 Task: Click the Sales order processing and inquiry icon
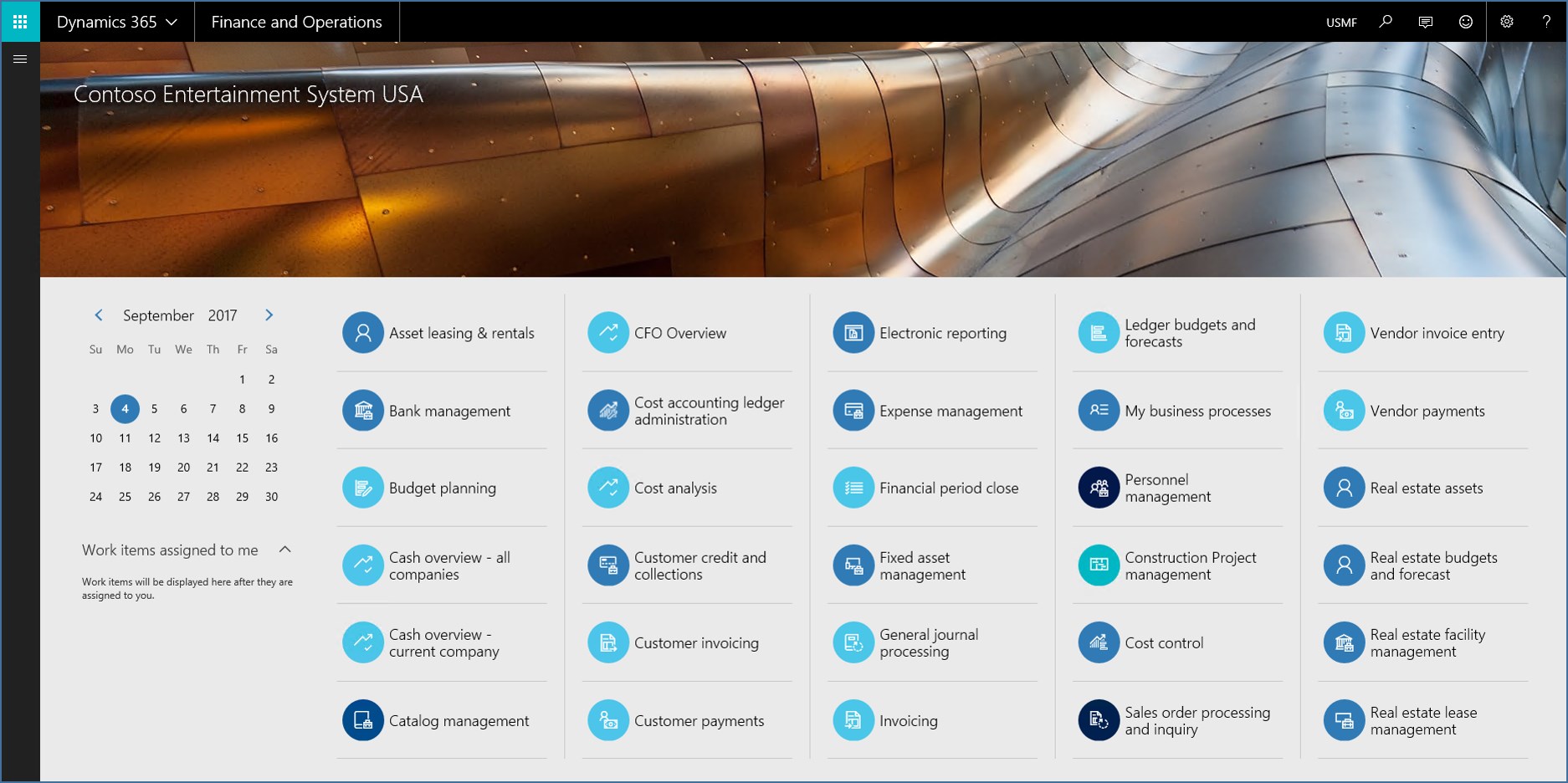click(x=1099, y=720)
